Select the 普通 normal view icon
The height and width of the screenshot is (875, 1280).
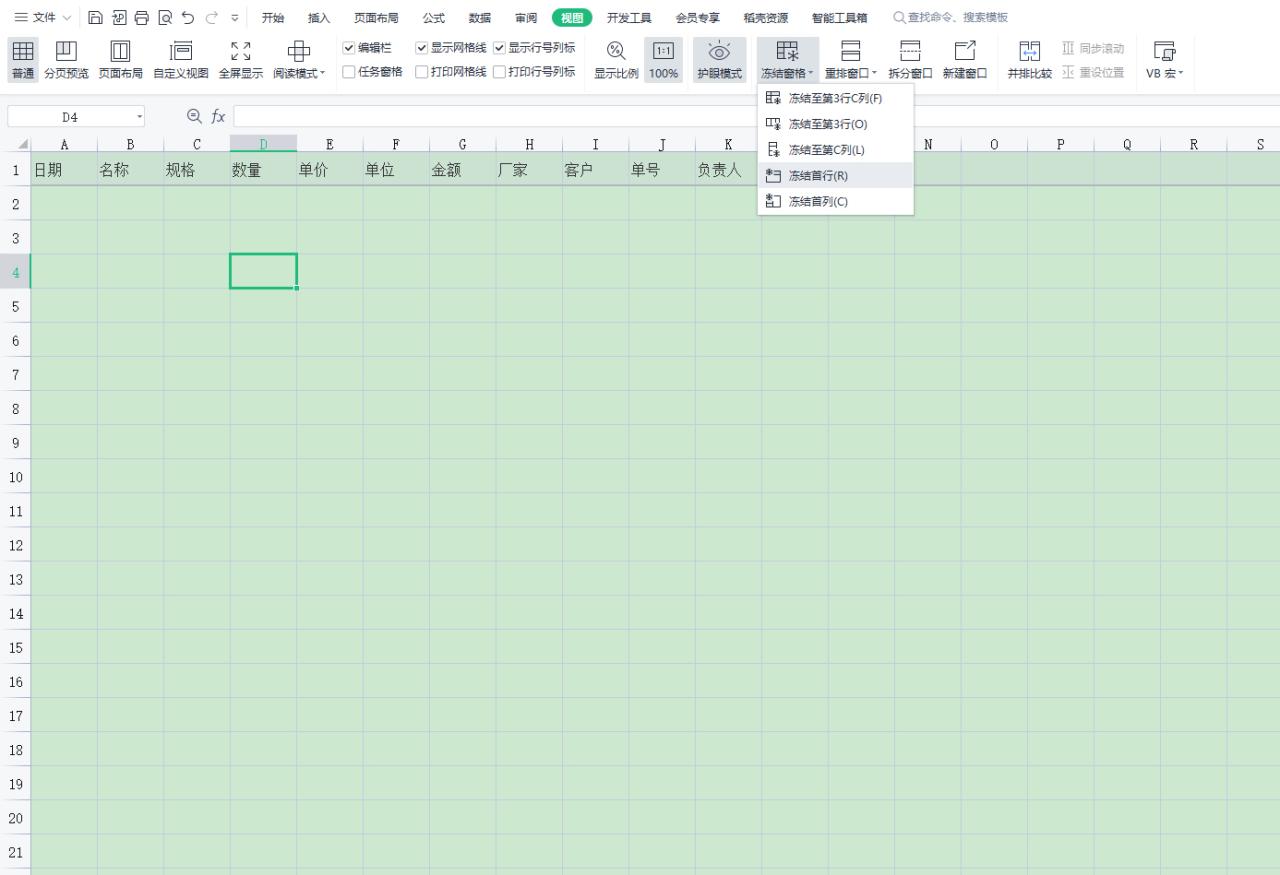tap(22, 51)
